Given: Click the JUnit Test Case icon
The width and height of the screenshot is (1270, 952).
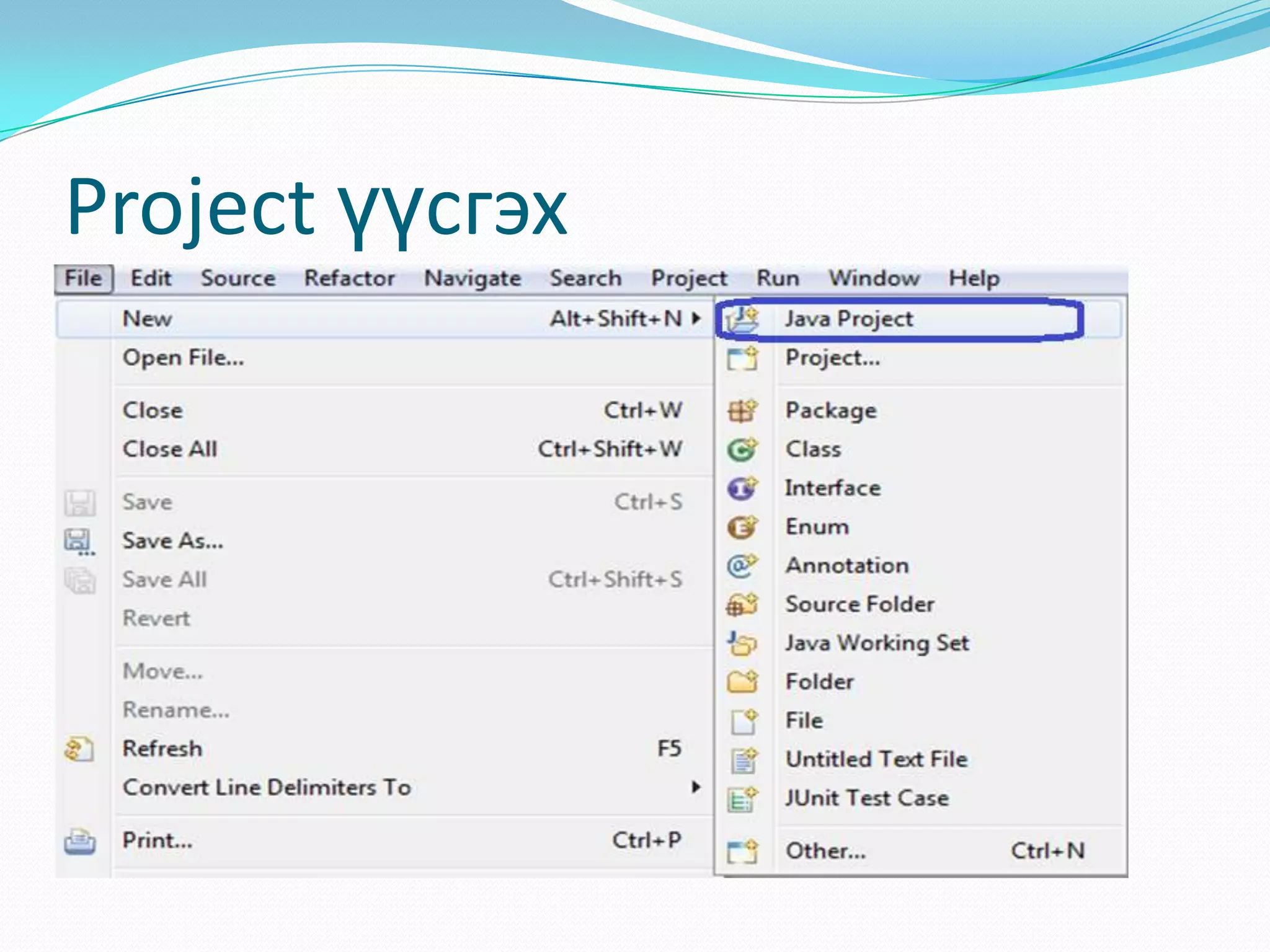Looking at the screenshot, I should click(x=742, y=798).
